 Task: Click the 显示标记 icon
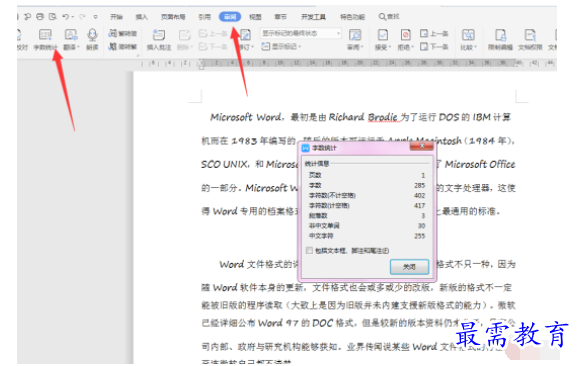pos(266,46)
